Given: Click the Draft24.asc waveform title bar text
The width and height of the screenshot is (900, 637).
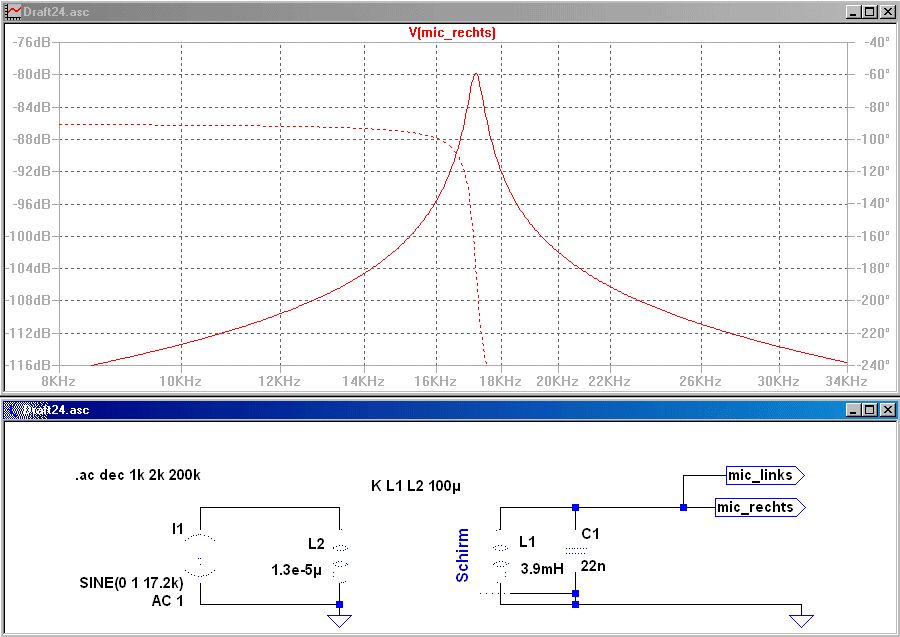Looking at the screenshot, I should click(x=56, y=11).
